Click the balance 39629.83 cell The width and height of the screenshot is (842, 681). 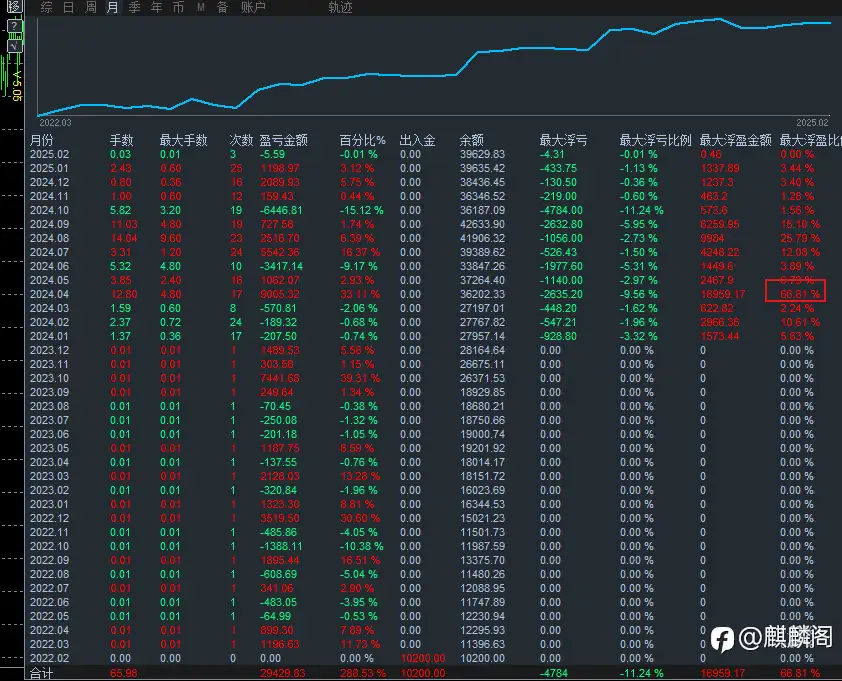pyautogui.click(x=482, y=154)
